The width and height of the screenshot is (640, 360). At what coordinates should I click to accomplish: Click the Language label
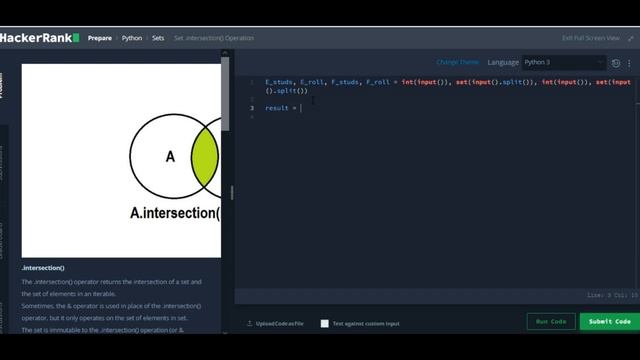503,62
